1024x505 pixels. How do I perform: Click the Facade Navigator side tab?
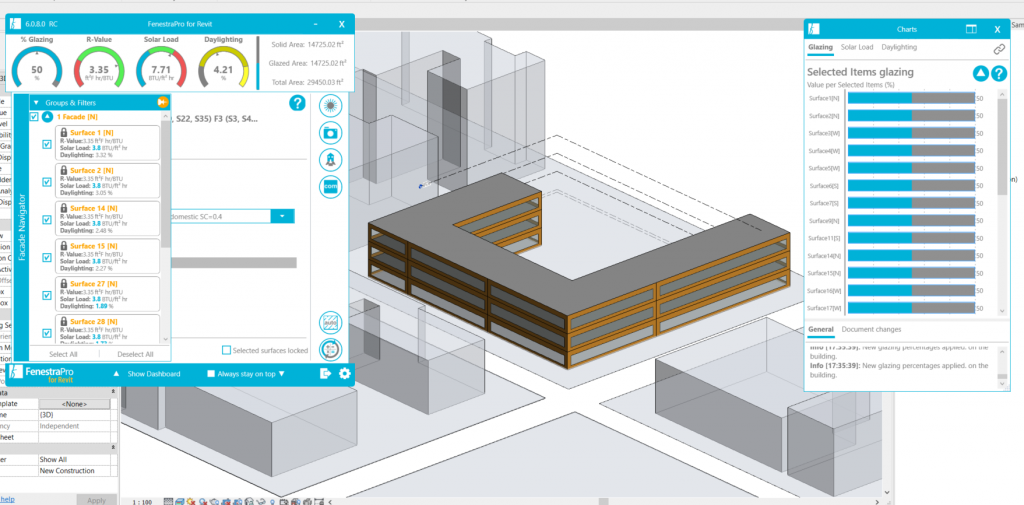click(x=22, y=227)
